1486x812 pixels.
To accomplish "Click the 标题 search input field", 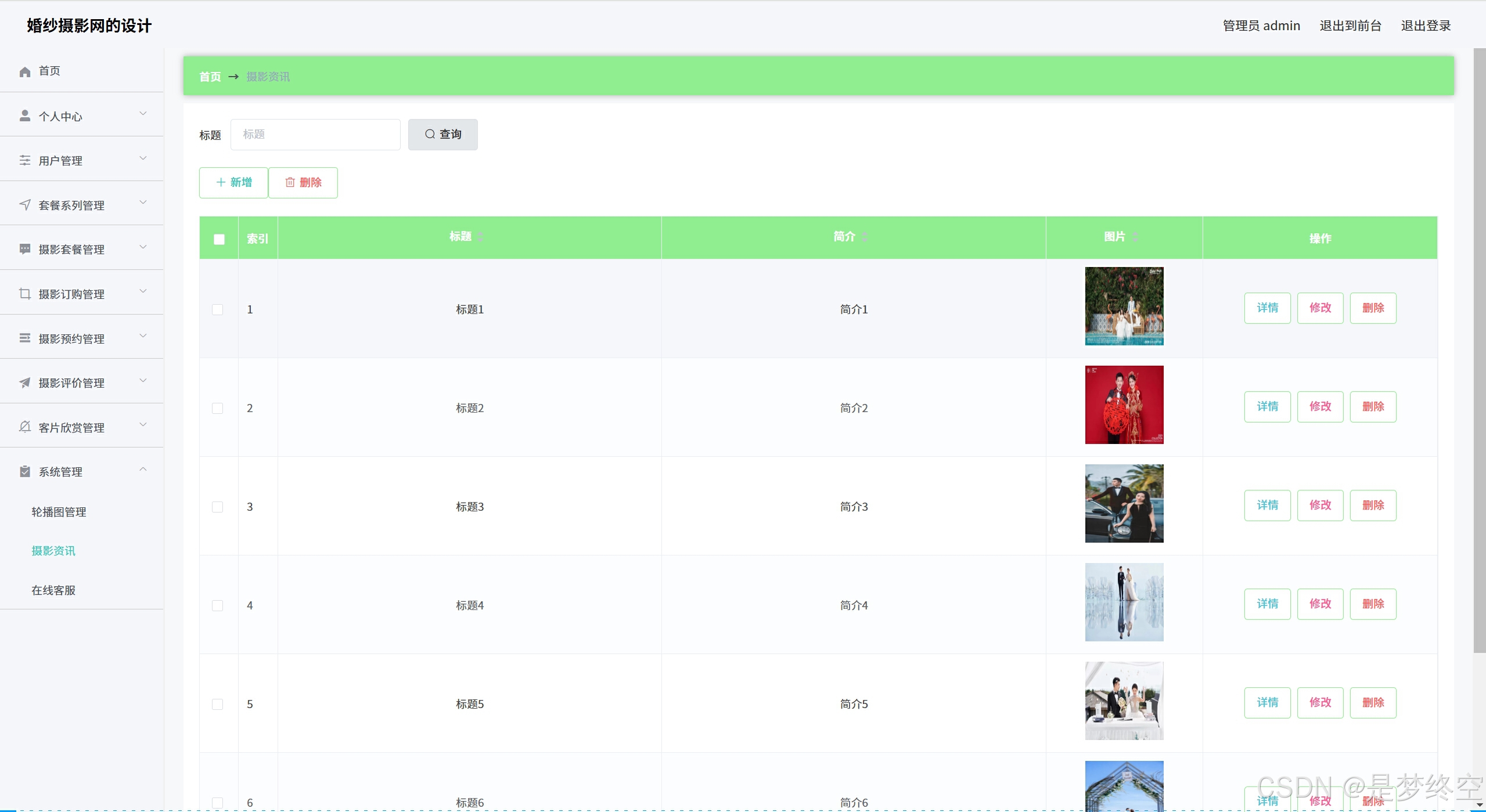I will 315,135.
